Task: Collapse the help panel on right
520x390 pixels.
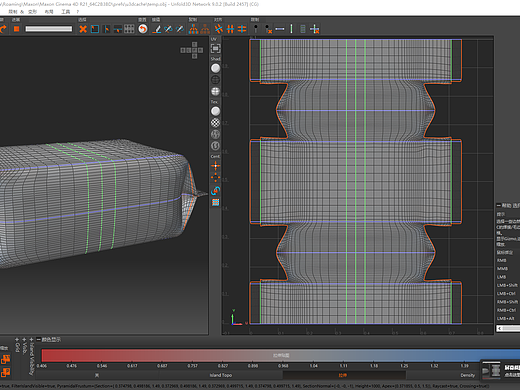Action: coord(499,206)
